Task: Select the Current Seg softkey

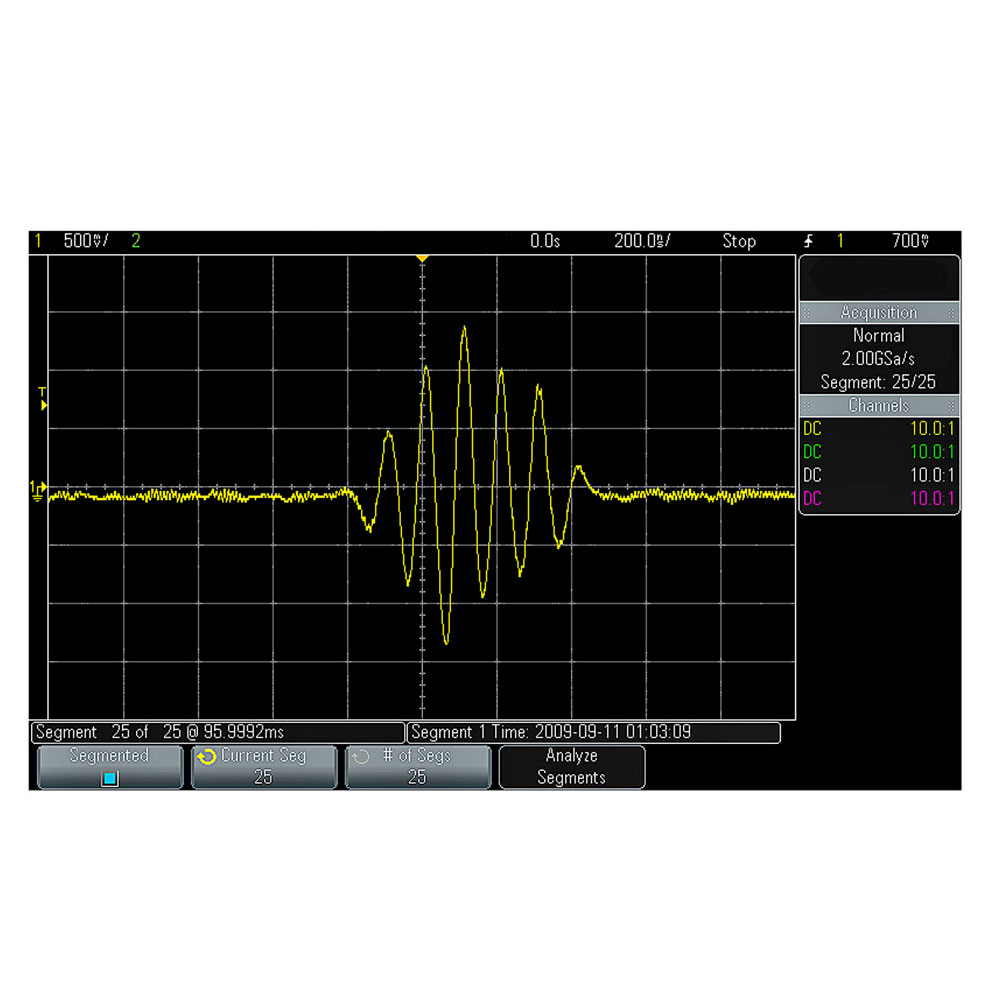Action: click(263, 767)
